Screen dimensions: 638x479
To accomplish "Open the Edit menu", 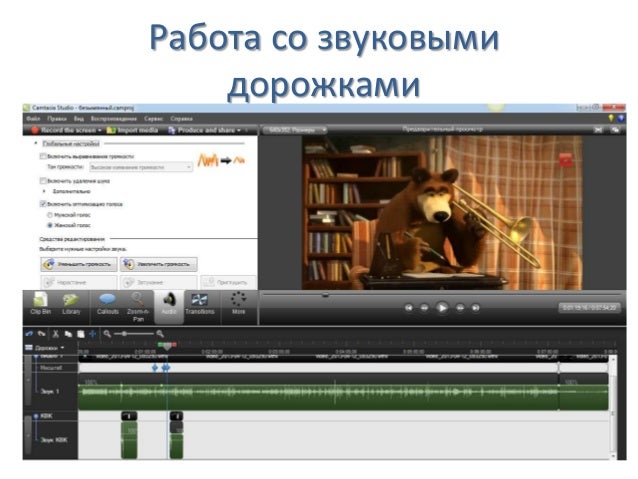I will (57, 119).
